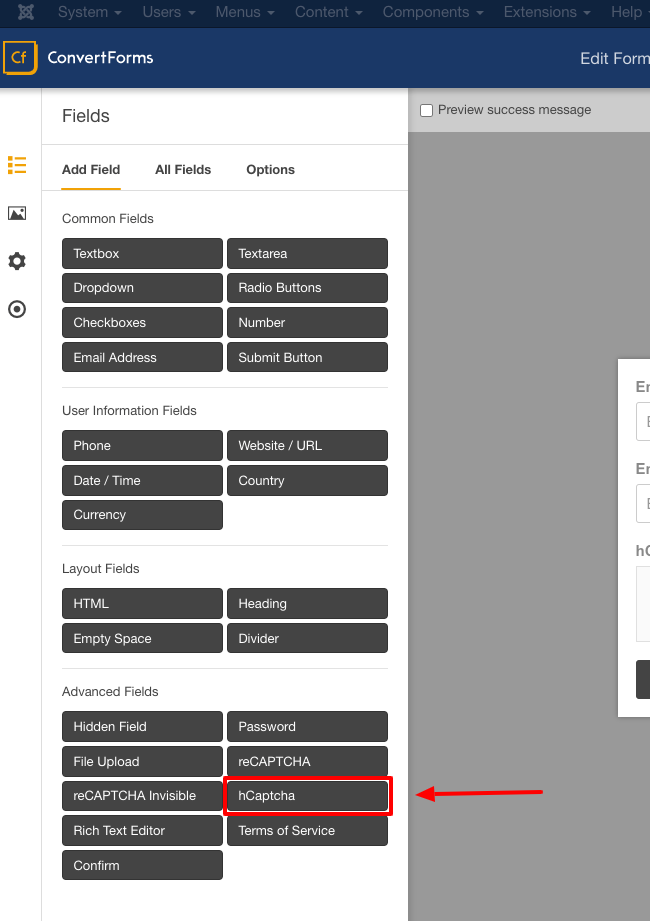Add an Email Address field
This screenshot has height=921, width=650.
point(143,357)
